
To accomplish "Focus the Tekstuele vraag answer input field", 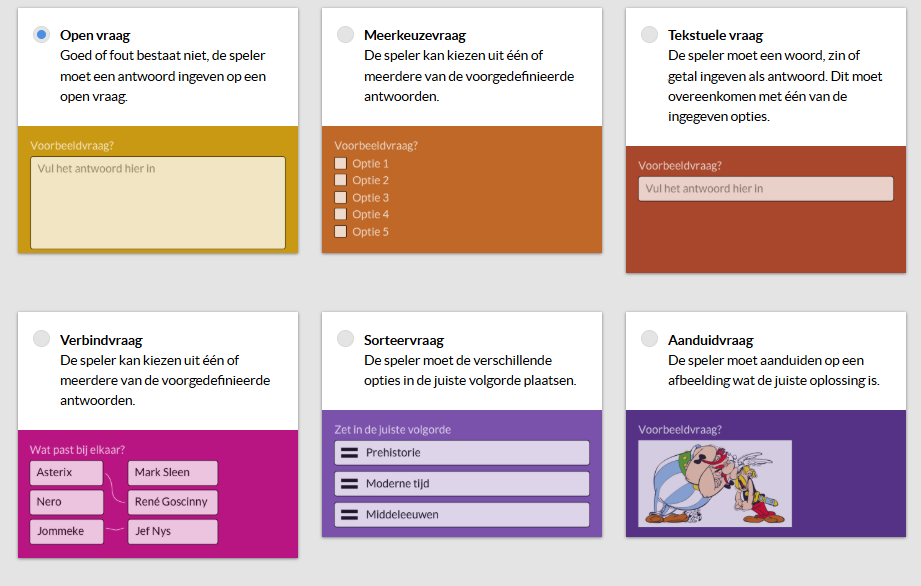I will [765, 188].
